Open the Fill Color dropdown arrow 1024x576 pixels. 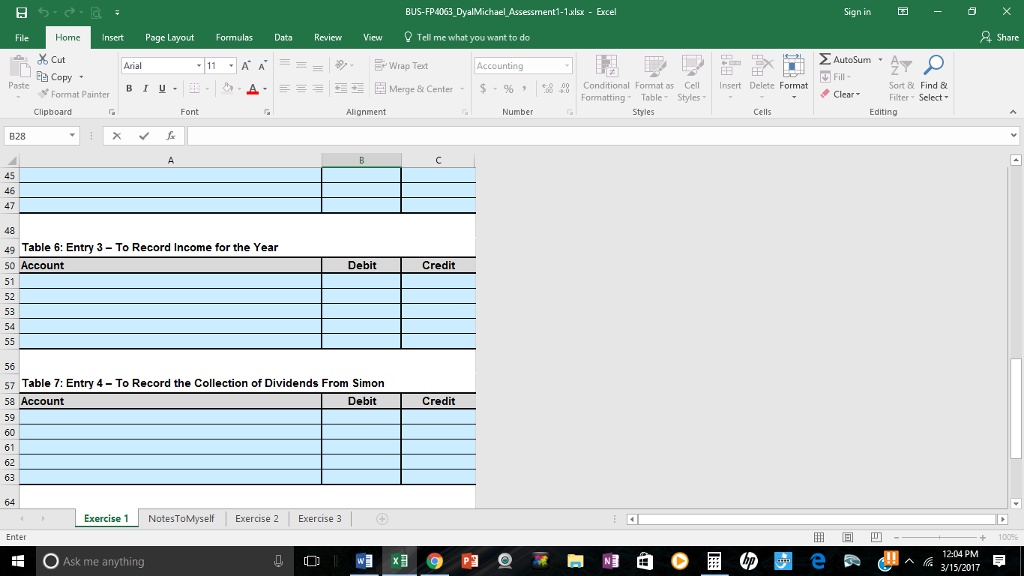pyautogui.click(x=239, y=88)
